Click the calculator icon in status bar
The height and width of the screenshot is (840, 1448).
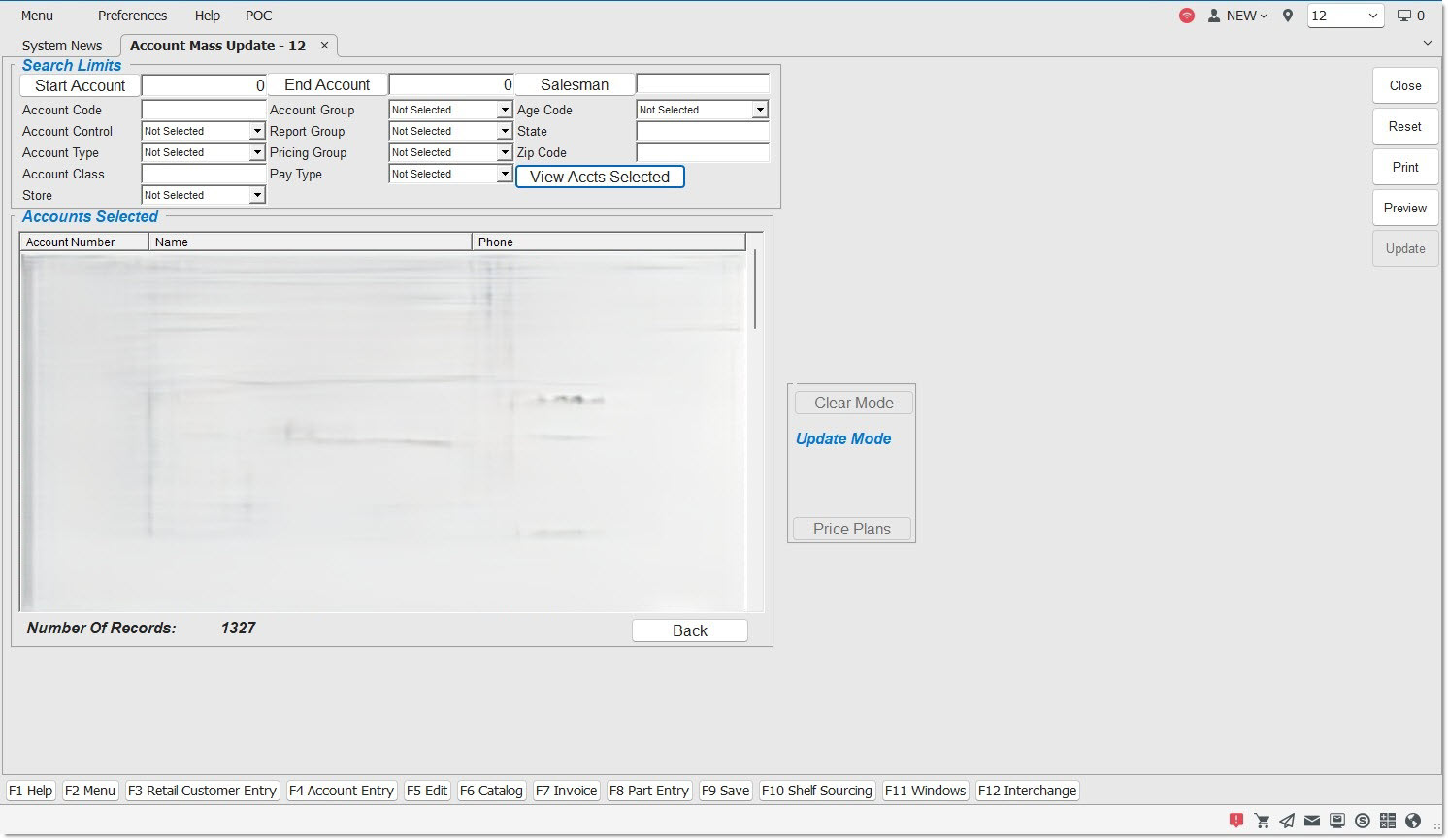(x=1388, y=821)
